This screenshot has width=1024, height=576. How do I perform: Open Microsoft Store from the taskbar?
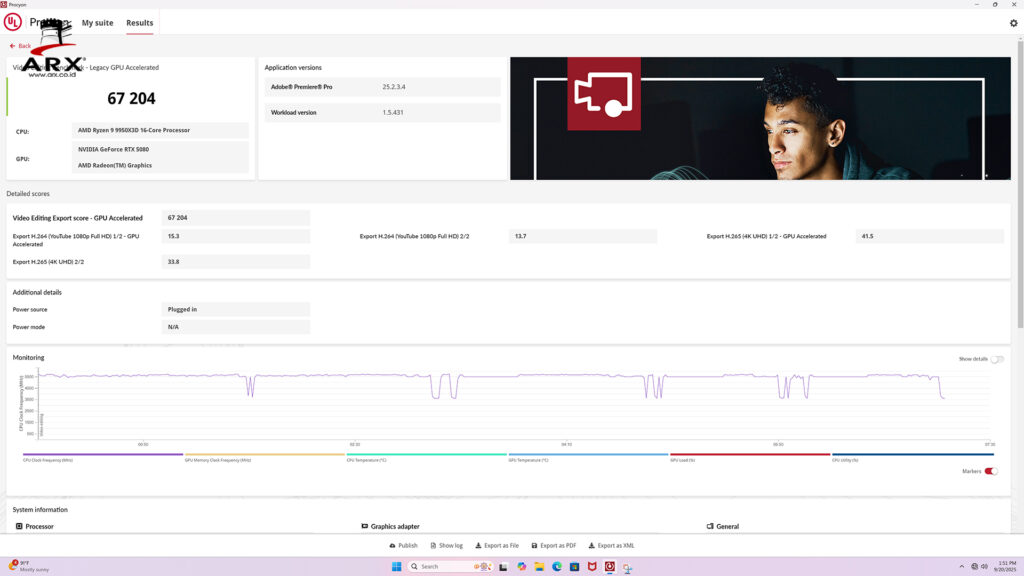pos(575,567)
